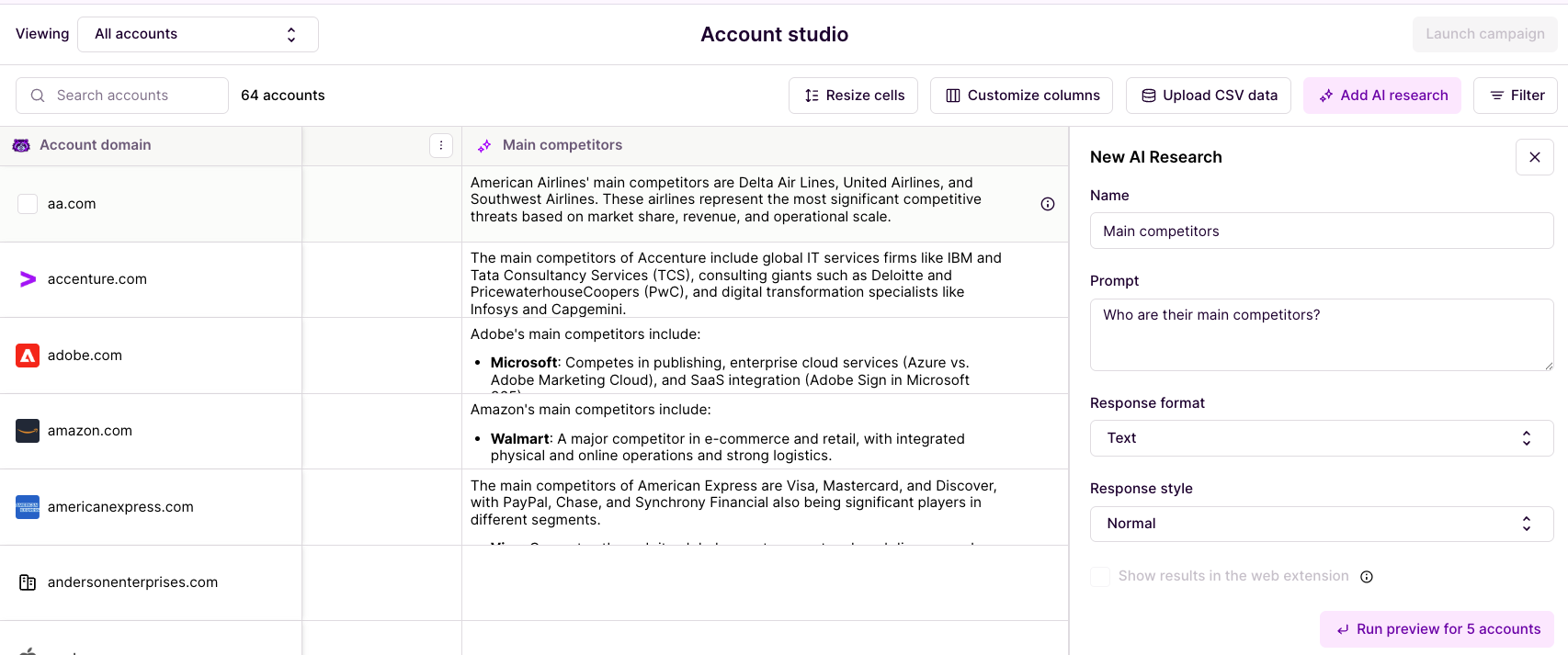
Task: Click the Accenture competitors description cell
Action: 765,280
